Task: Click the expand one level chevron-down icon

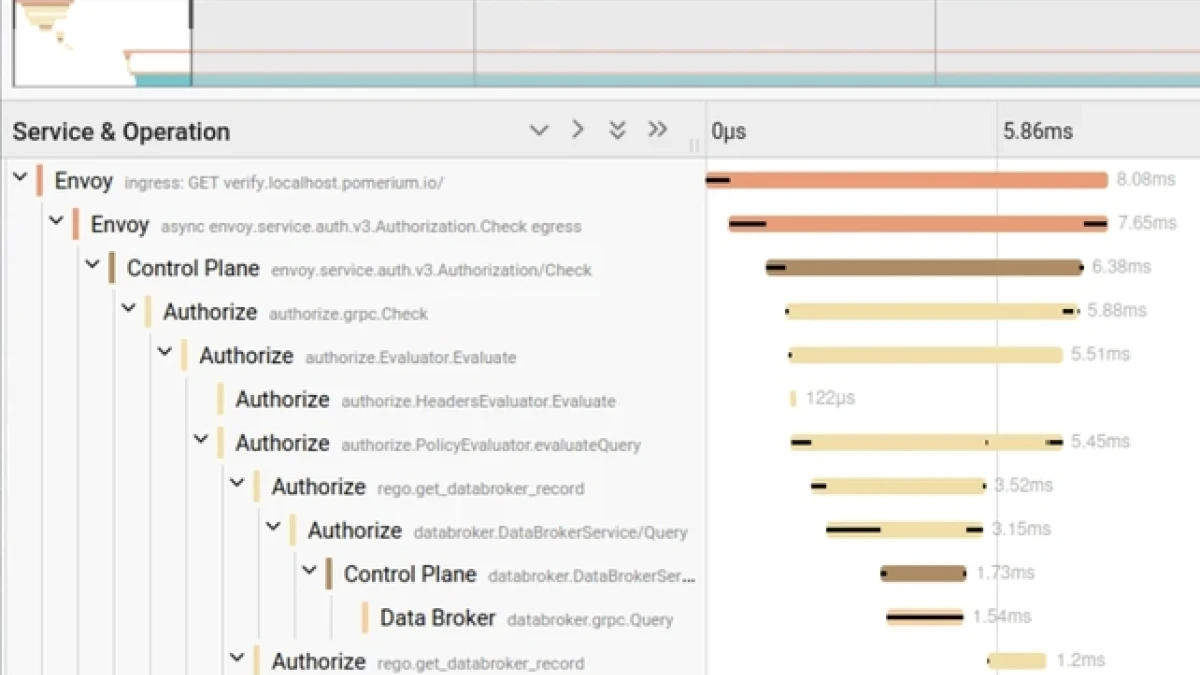Action: click(x=539, y=130)
